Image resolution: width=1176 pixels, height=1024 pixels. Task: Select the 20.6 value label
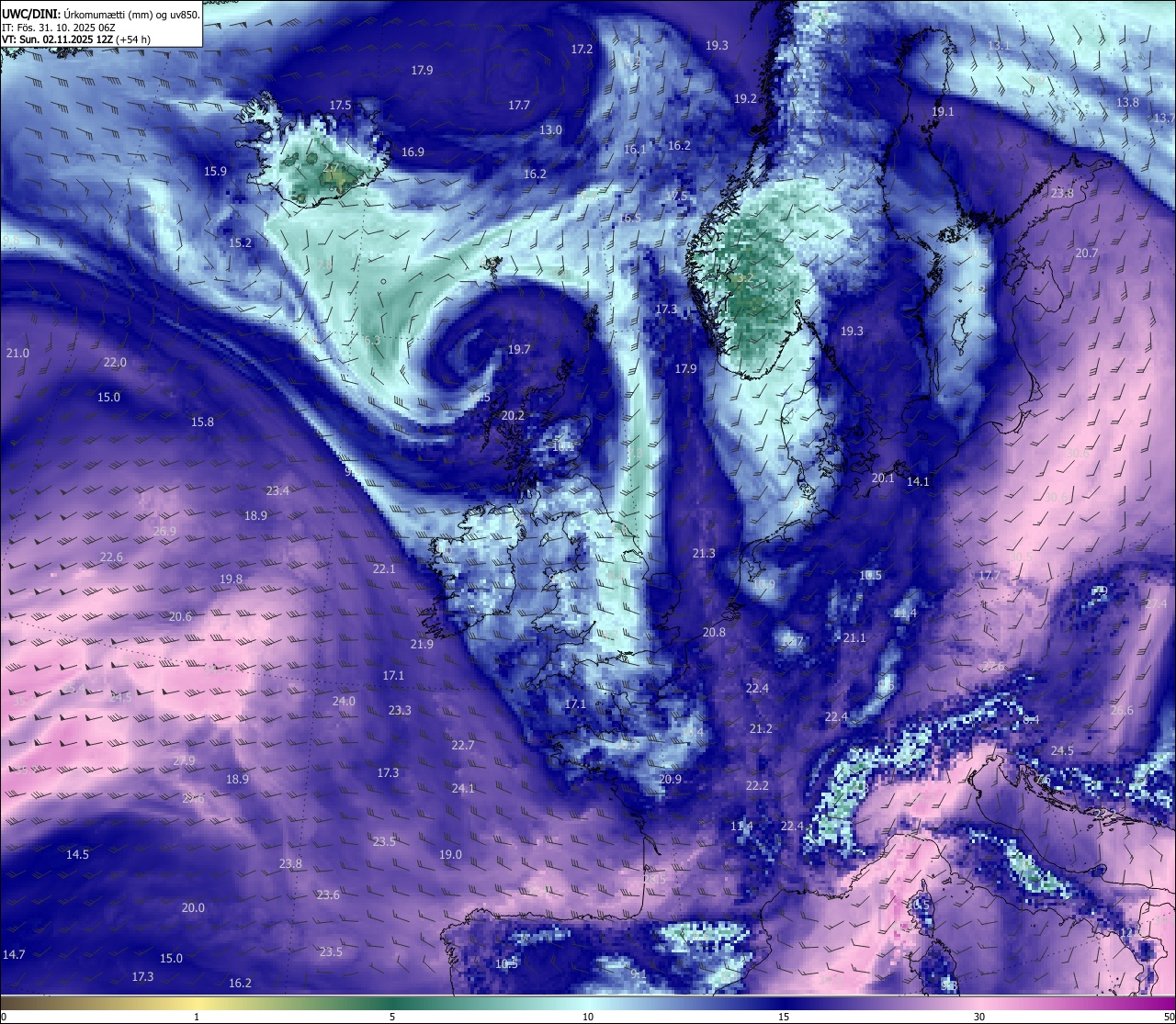point(180,616)
